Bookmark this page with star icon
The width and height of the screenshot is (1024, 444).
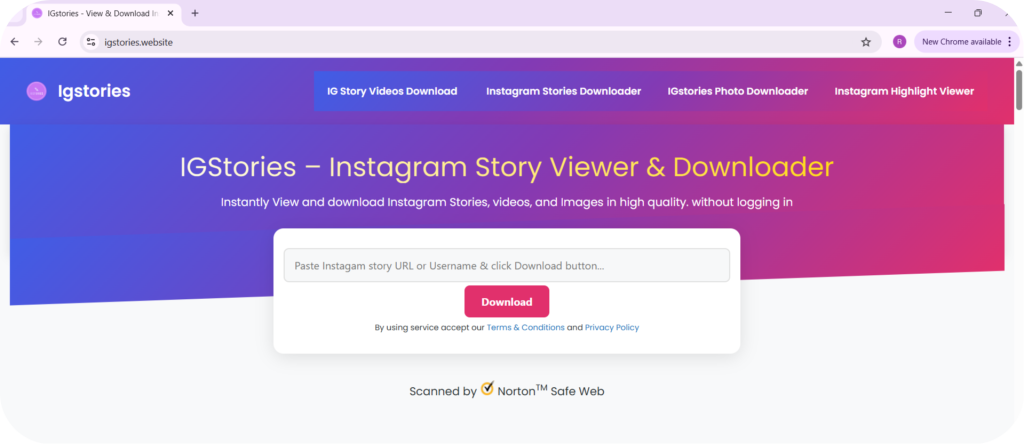pos(866,42)
